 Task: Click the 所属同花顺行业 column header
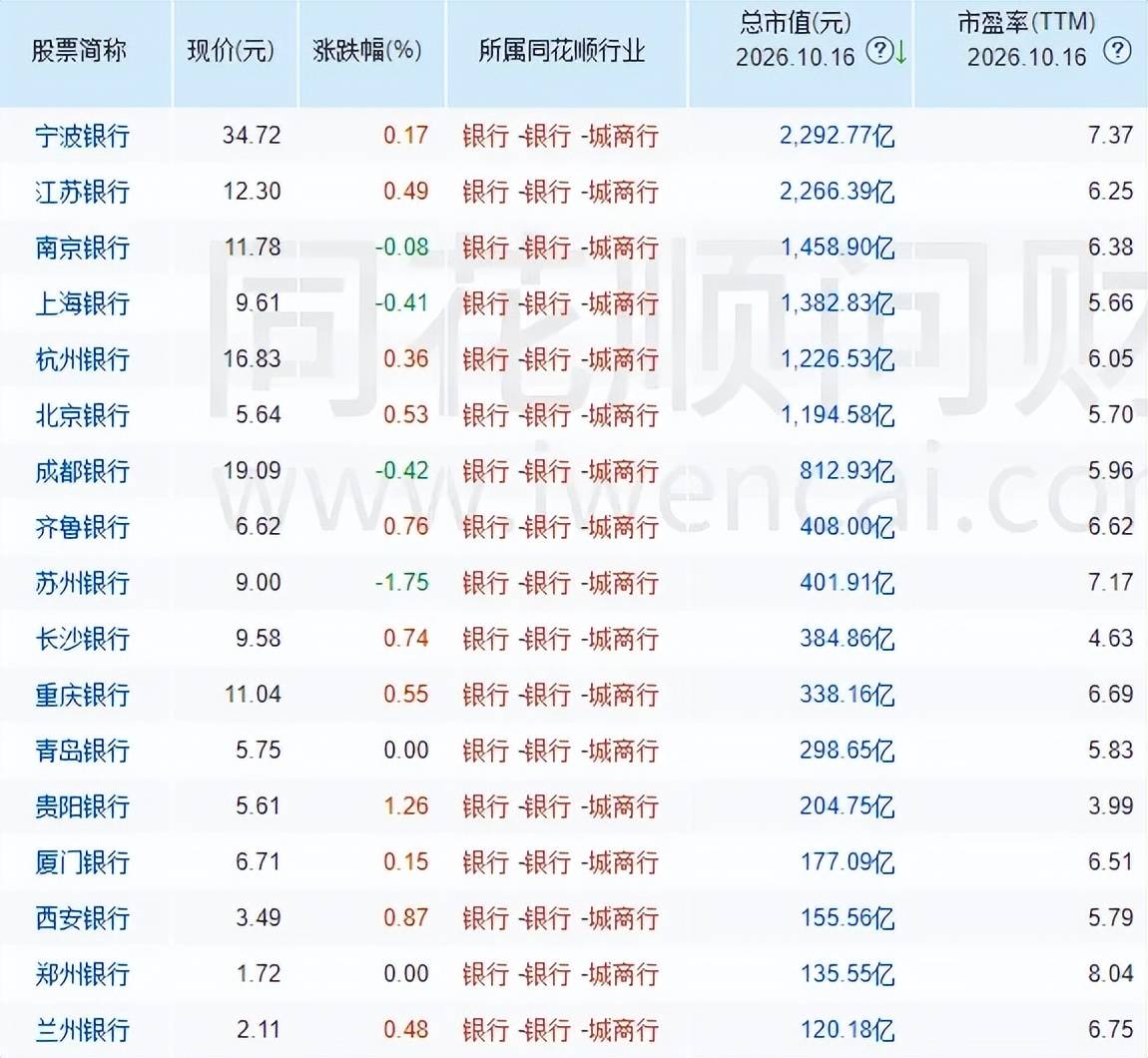[x=562, y=51]
